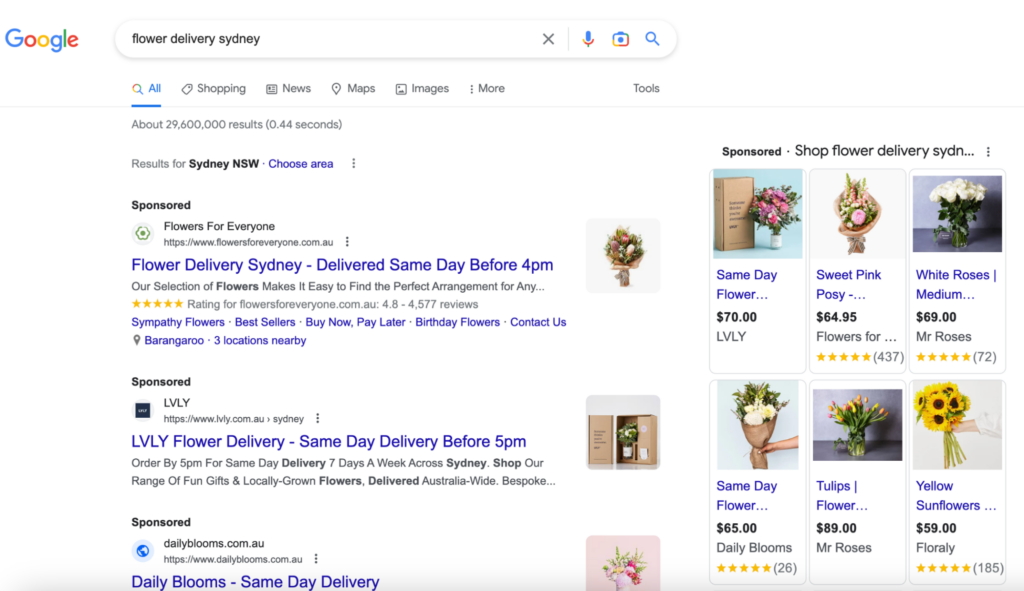The height and width of the screenshot is (591, 1024).
Task: Switch to the Images tab
Action: coord(422,89)
